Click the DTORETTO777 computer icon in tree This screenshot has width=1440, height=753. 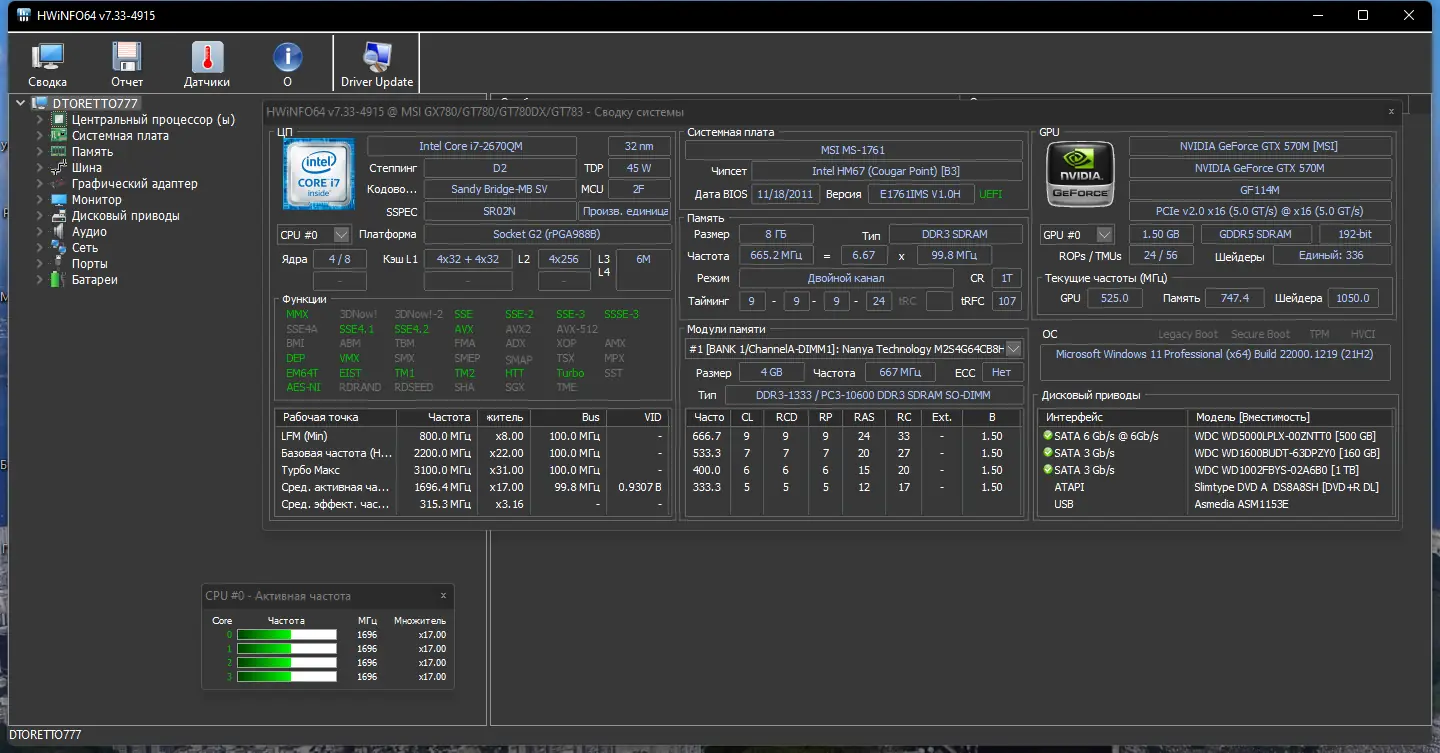pyautogui.click(x=40, y=103)
